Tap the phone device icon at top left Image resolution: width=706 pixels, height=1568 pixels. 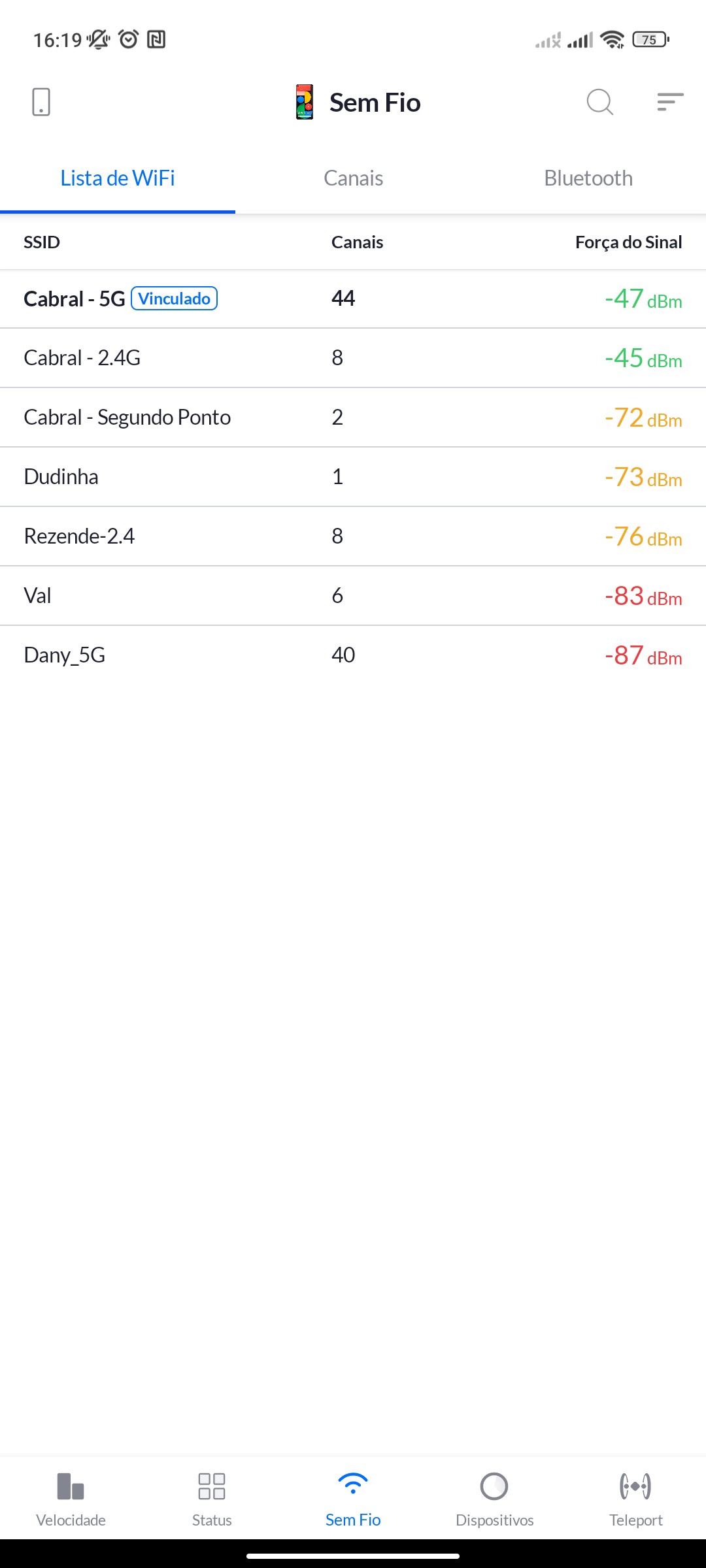(41, 103)
